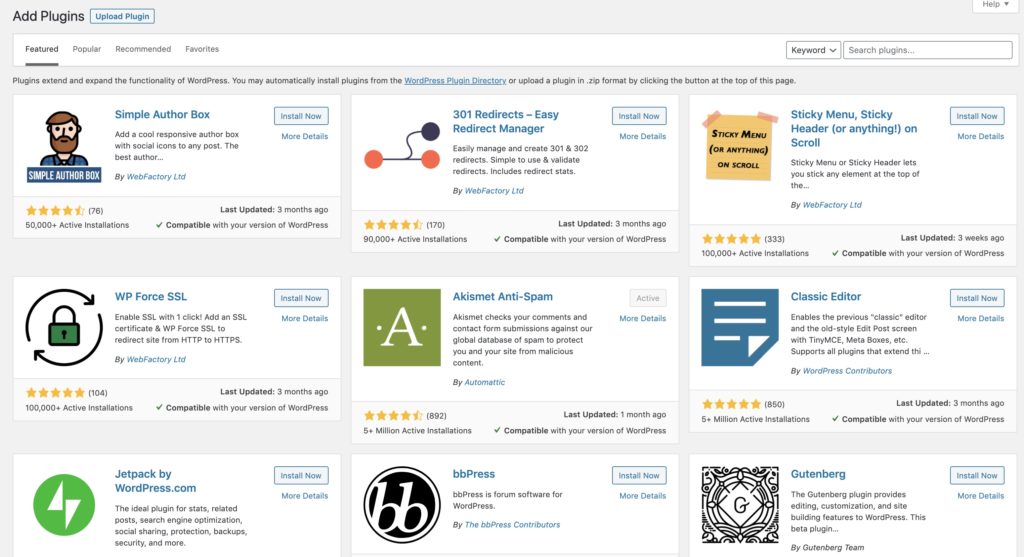Open the WP Force SSL title link
The image size is (1024, 557).
click(x=151, y=296)
